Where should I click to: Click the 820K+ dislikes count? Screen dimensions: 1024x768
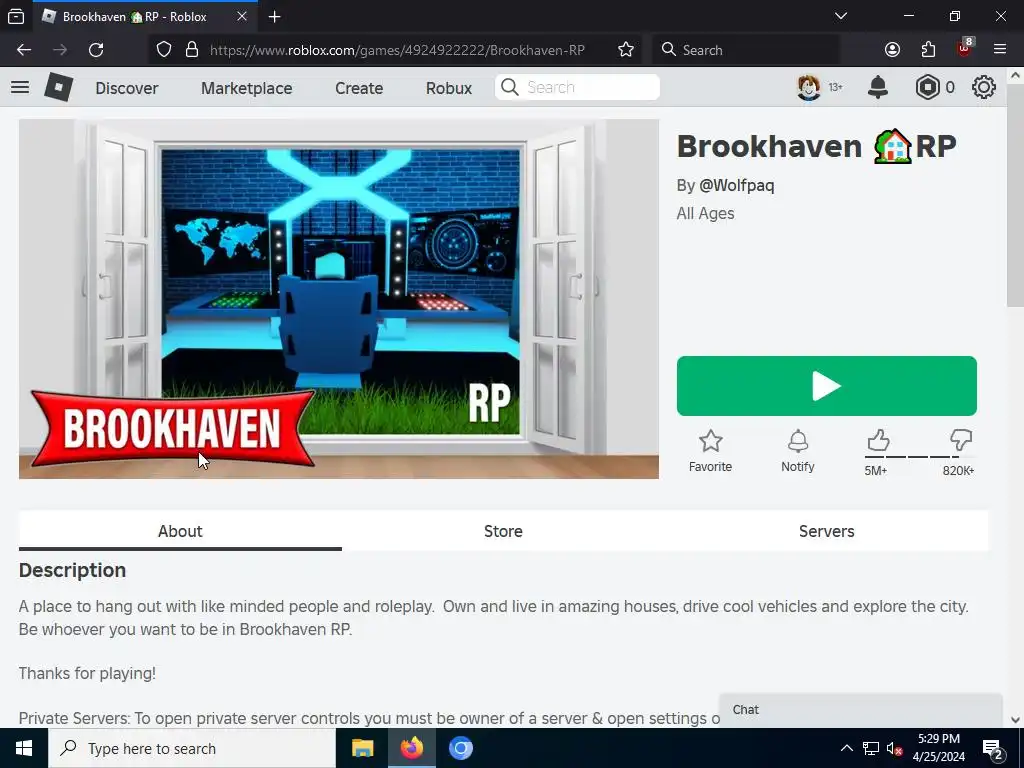point(958,471)
